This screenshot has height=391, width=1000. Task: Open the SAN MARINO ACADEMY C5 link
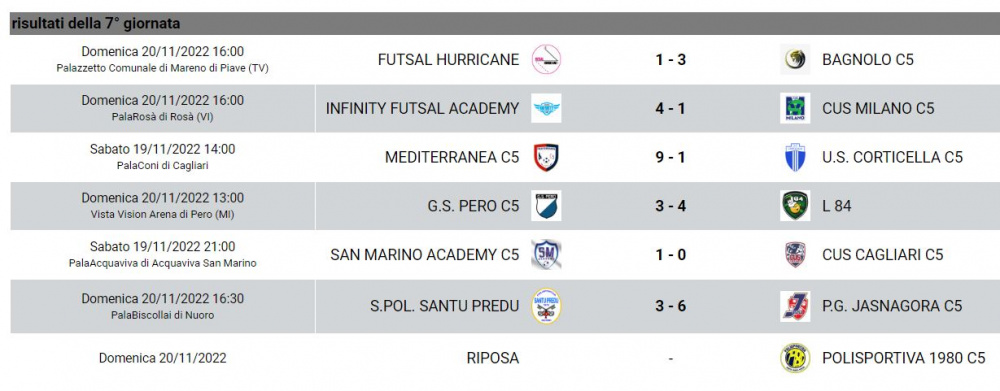pyautogui.click(x=424, y=255)
